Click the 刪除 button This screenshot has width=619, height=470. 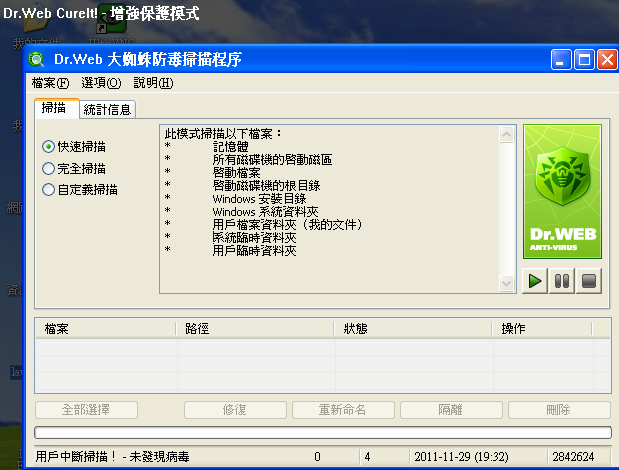click(559, 410)
